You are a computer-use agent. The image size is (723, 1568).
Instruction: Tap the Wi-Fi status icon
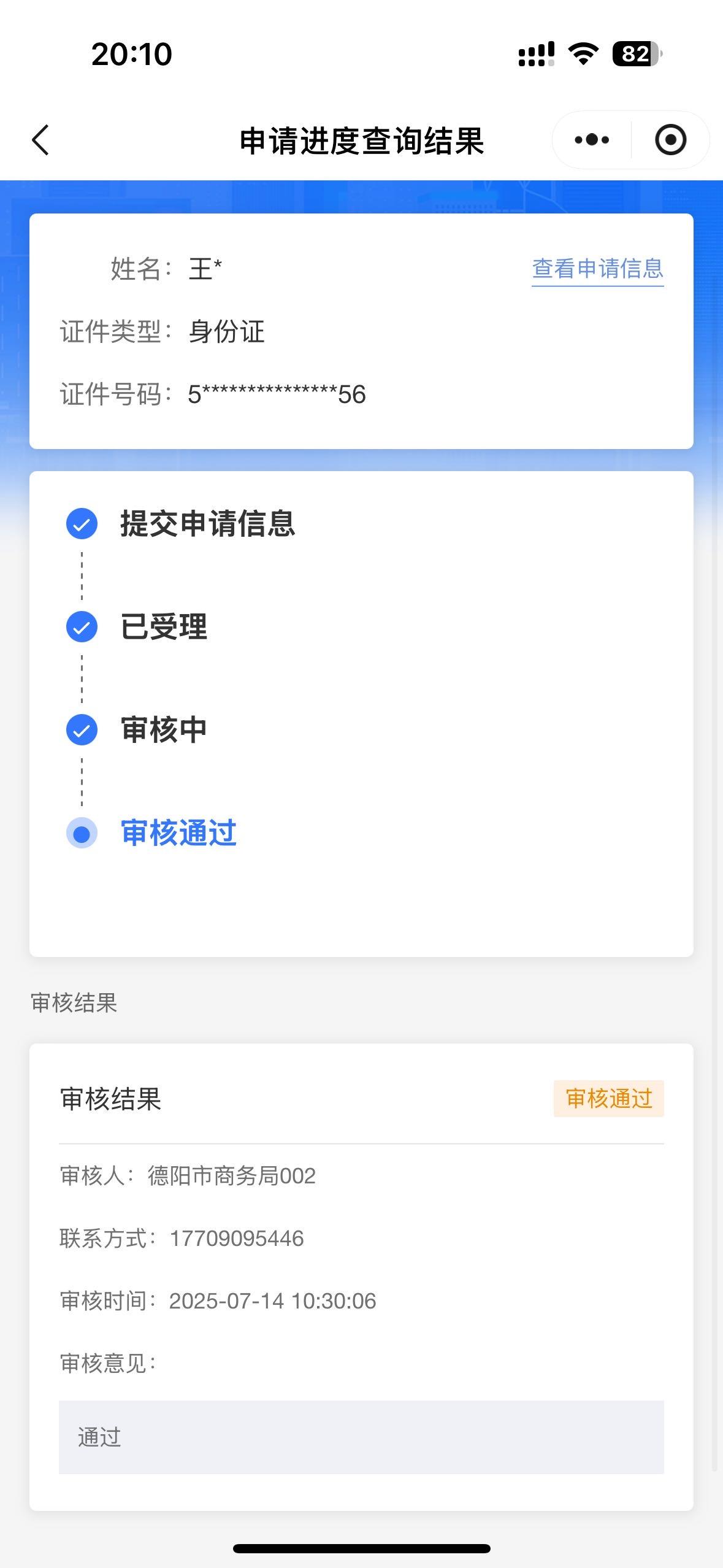click(583, 54)
